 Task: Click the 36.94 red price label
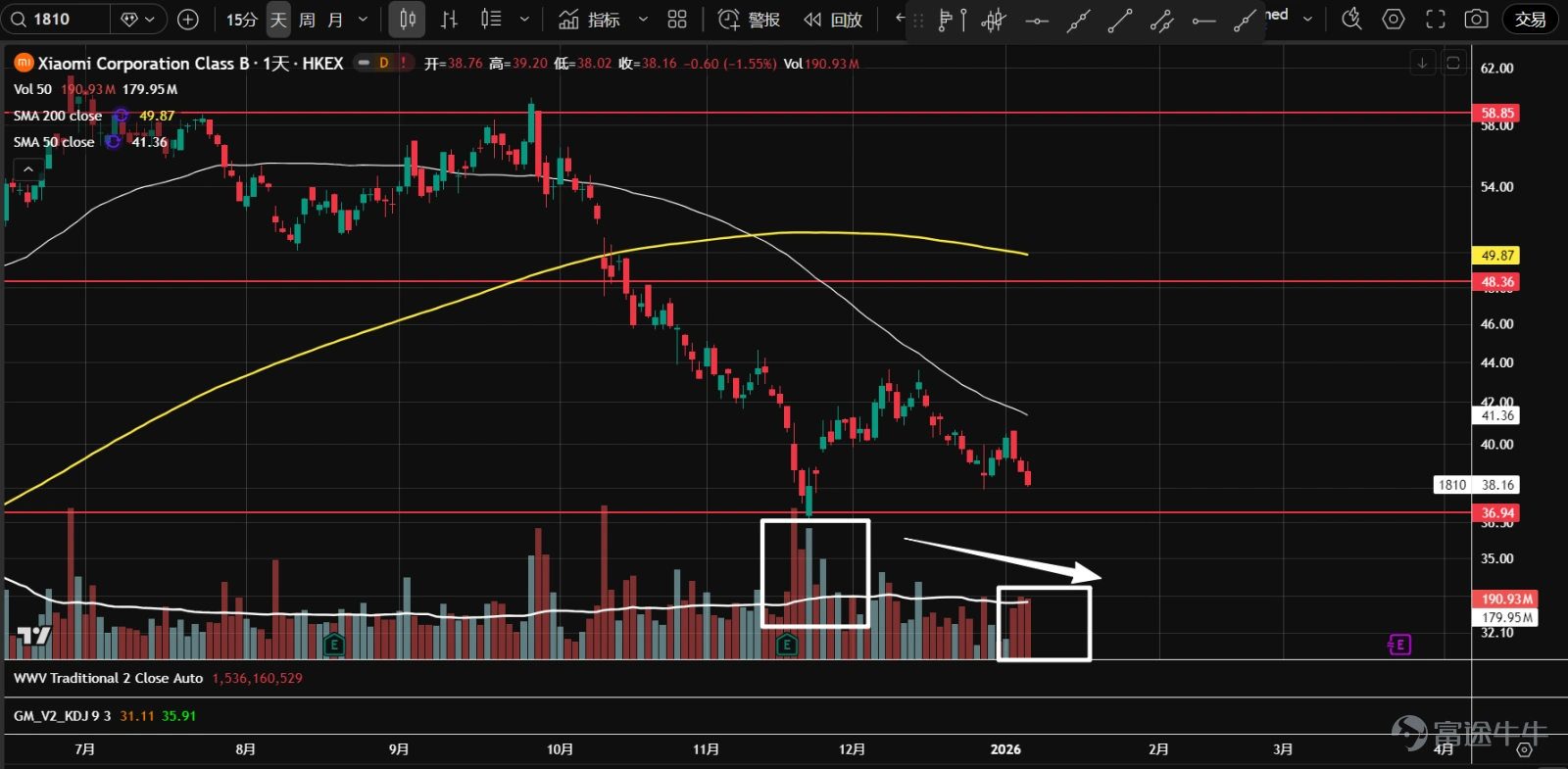(1496, 512)
